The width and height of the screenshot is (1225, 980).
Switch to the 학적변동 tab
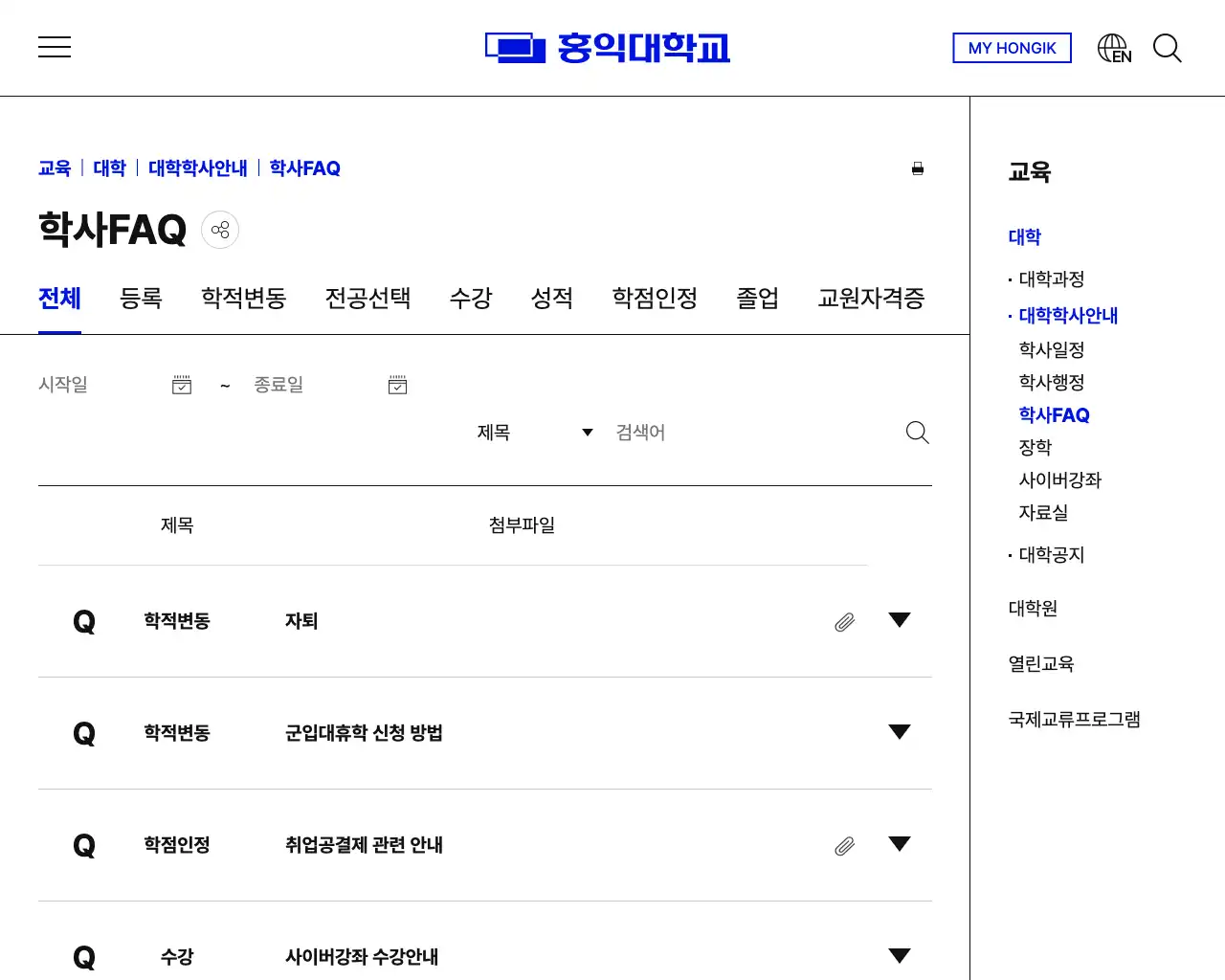243,299
